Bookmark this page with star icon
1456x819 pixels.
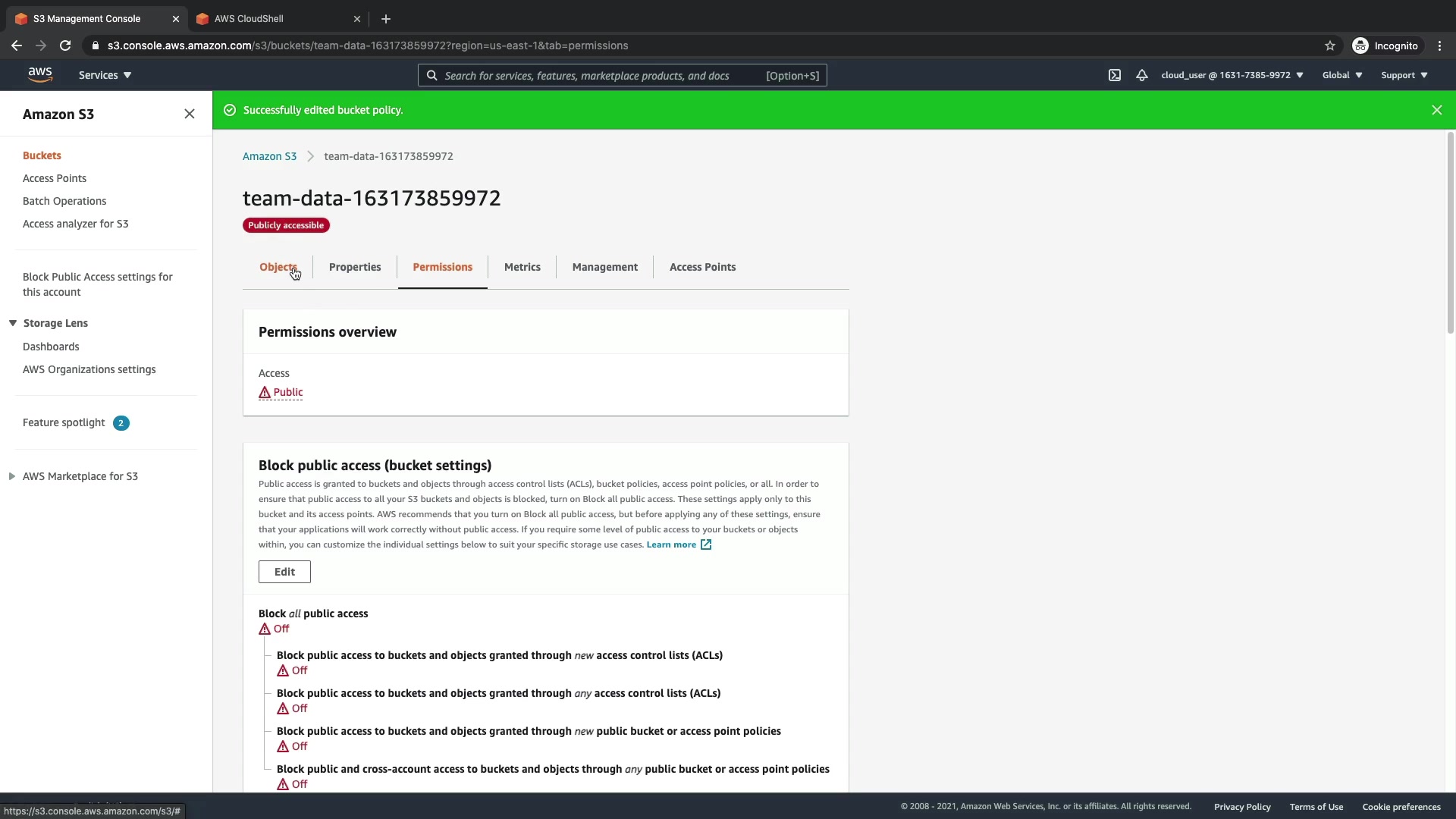1329,45
